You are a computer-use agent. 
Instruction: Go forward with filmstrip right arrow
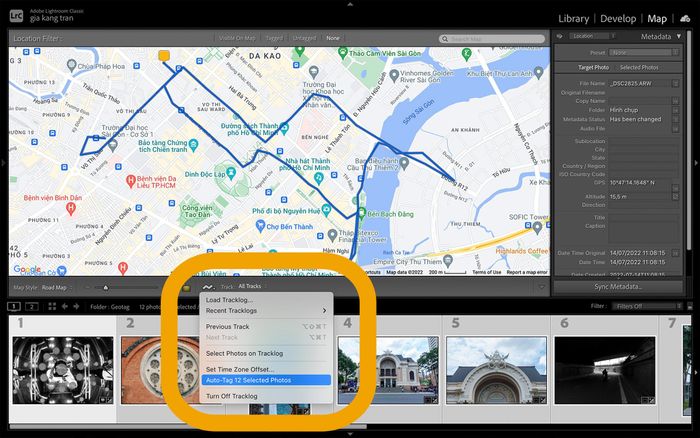click(76, 306)
